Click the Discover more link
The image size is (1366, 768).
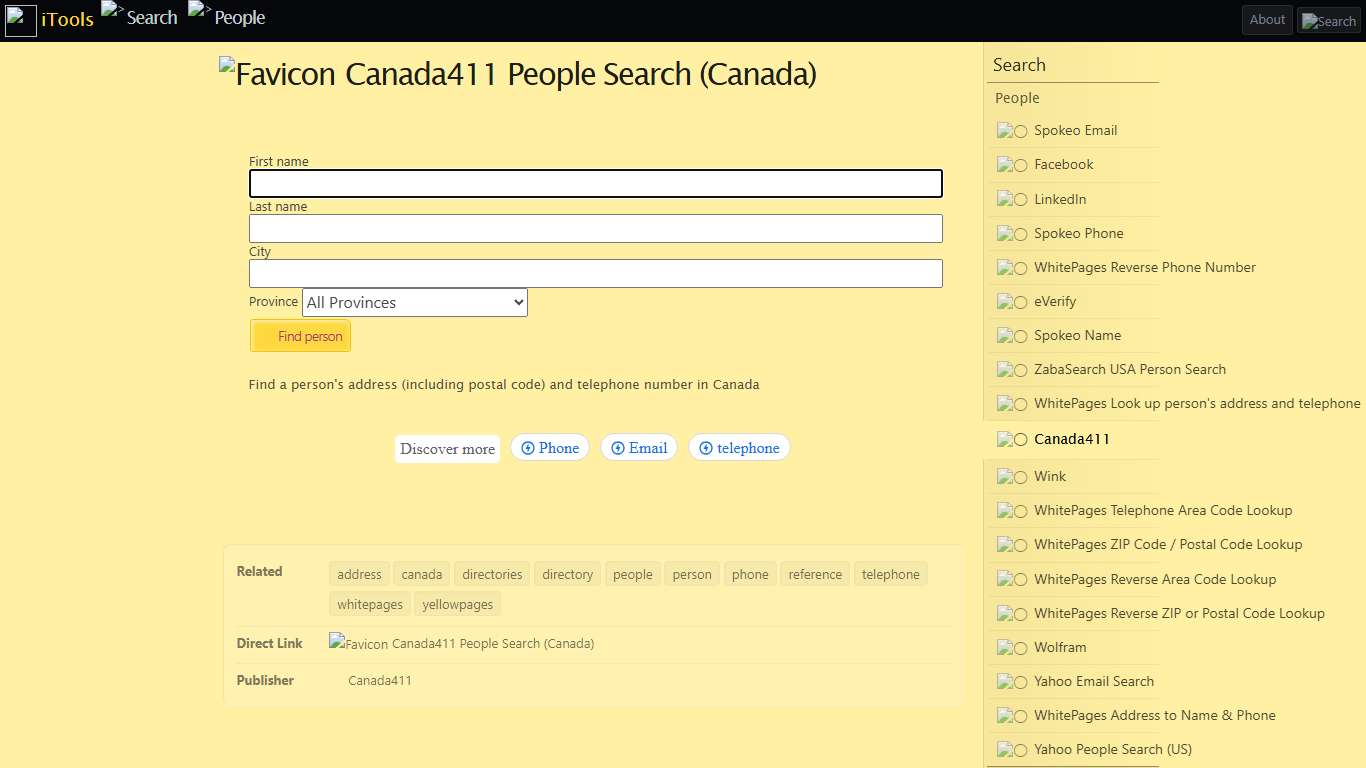(x=447, y=448)
